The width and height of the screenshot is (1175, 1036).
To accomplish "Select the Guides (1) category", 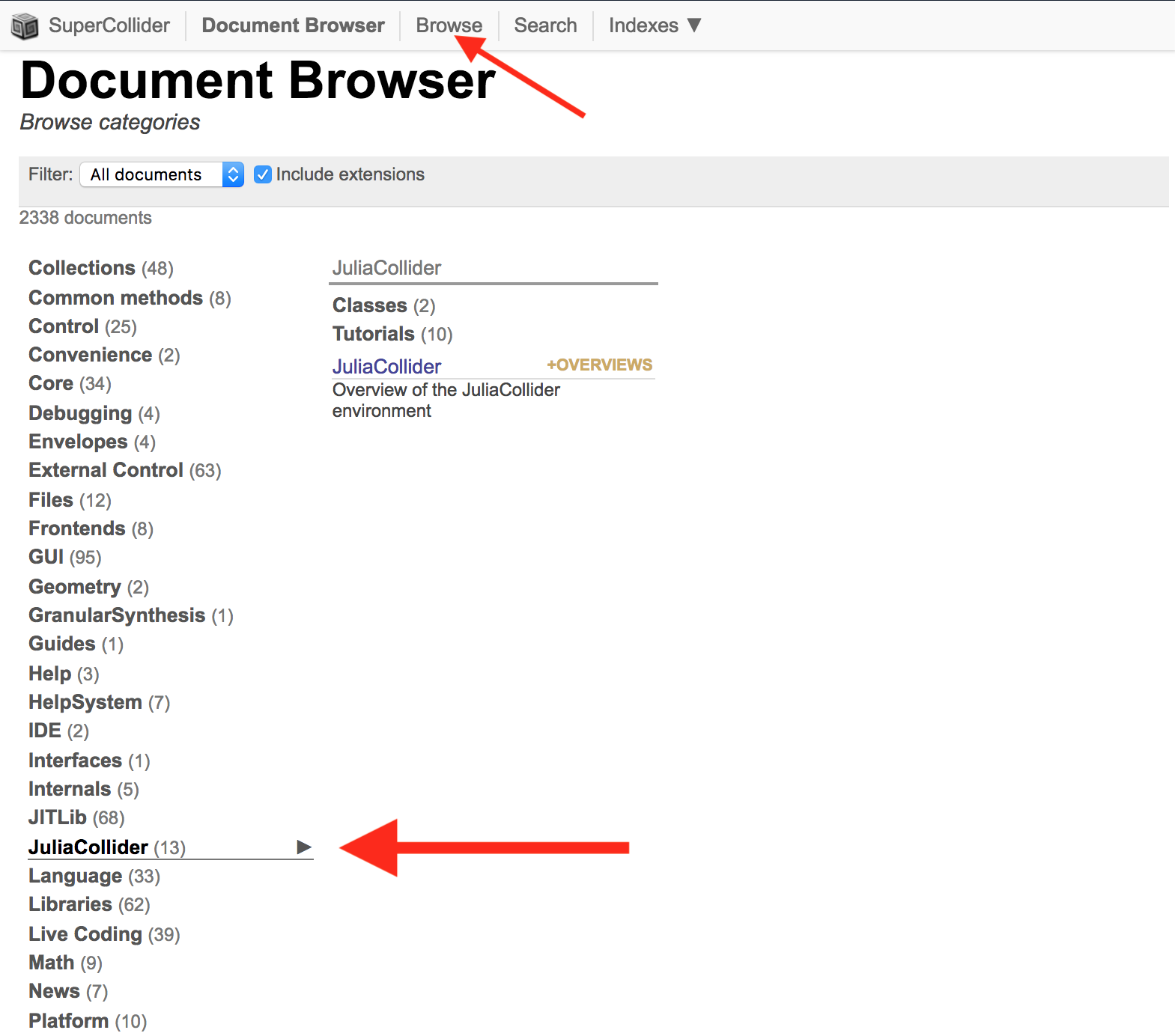I will pyautogui.click(x=76, y=644).
